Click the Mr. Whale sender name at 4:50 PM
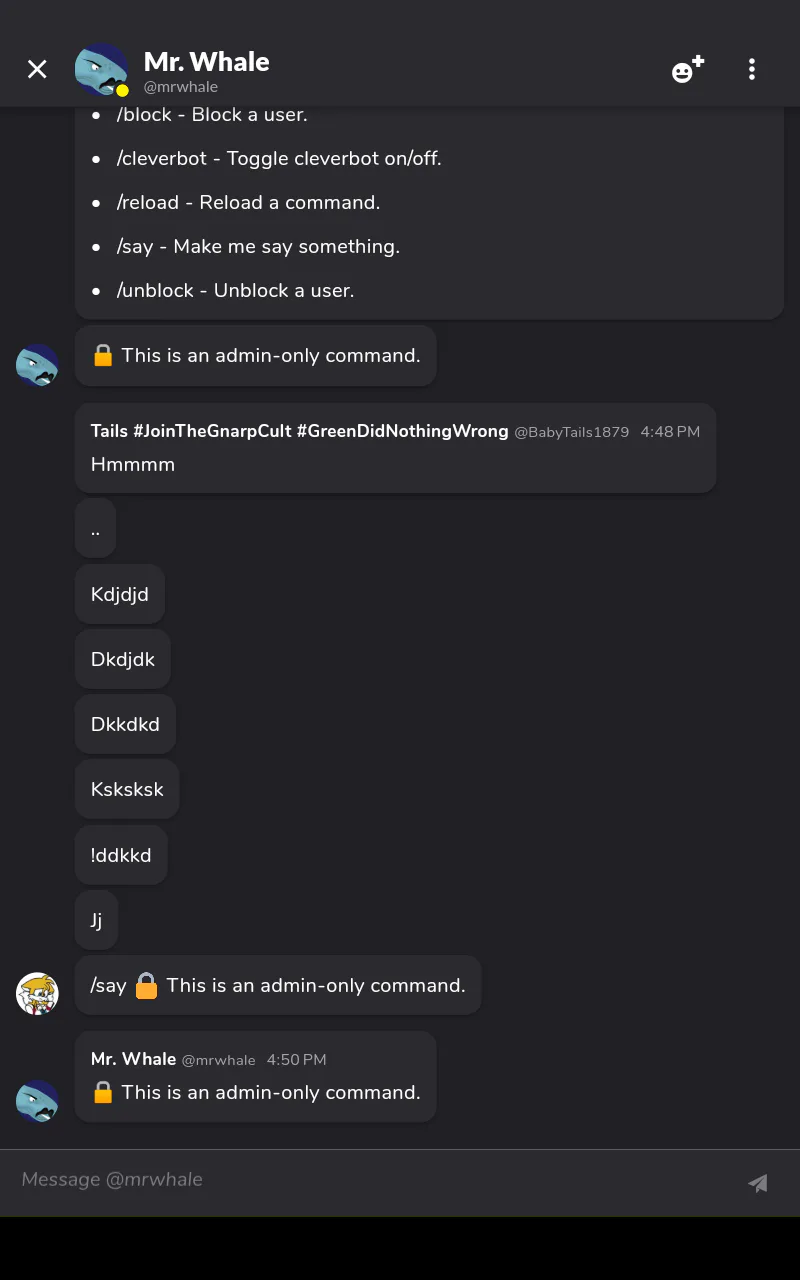 (x=133, y=1059)
